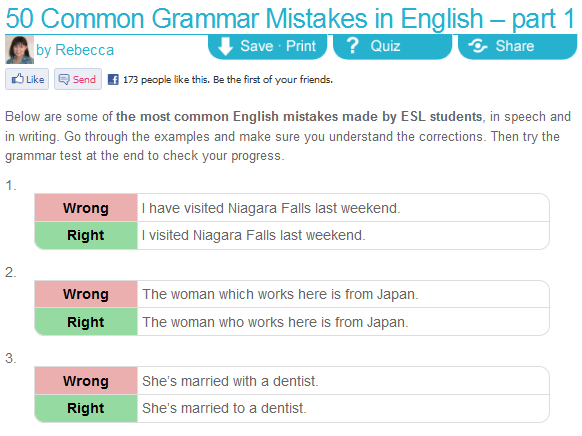Open the Share button

(517, 46)
